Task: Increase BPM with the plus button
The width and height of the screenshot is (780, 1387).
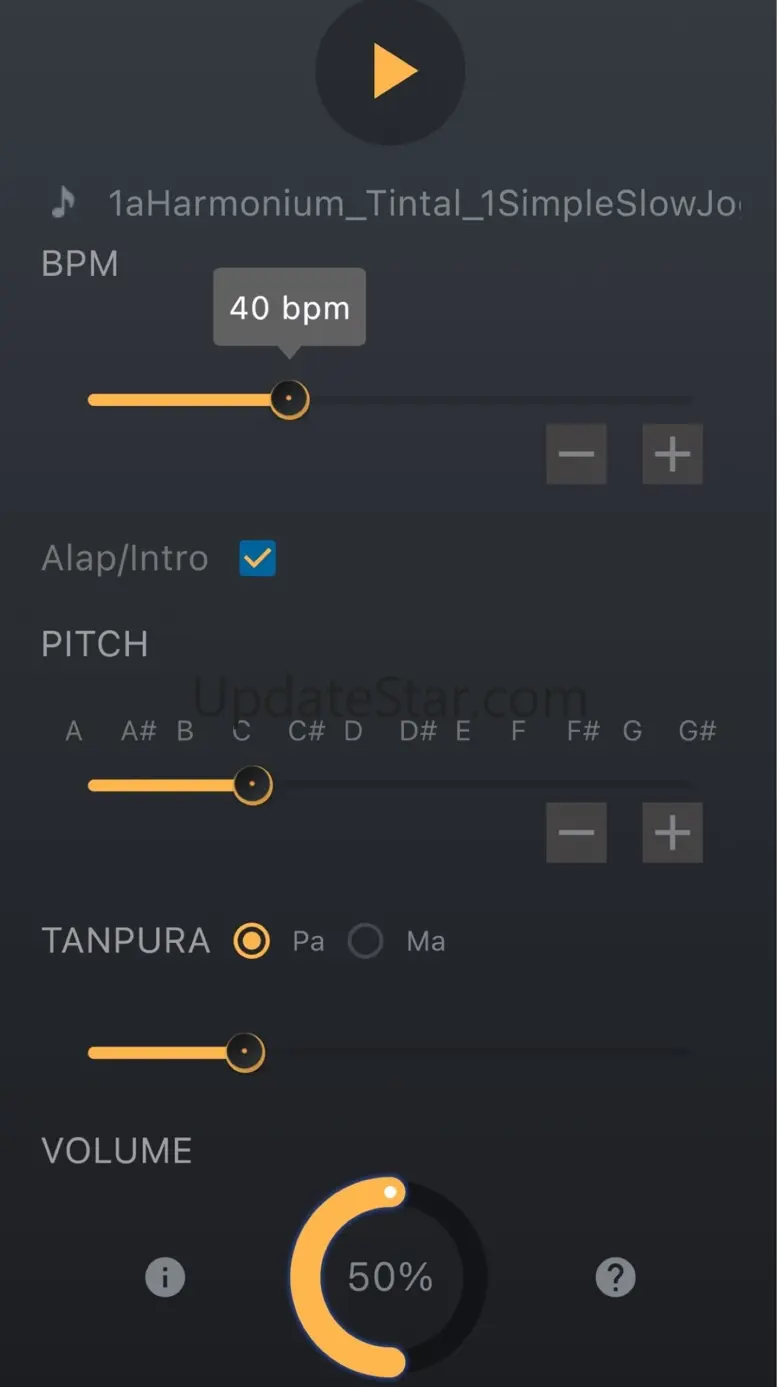Action: (x=672, y=454)
